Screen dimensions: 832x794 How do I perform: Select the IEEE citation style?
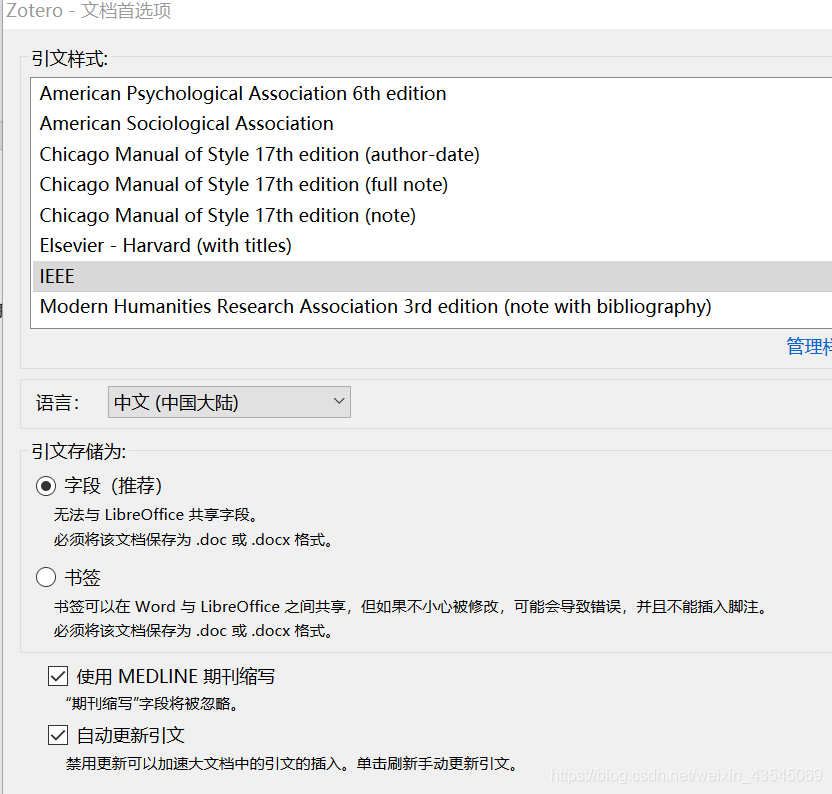432,277
